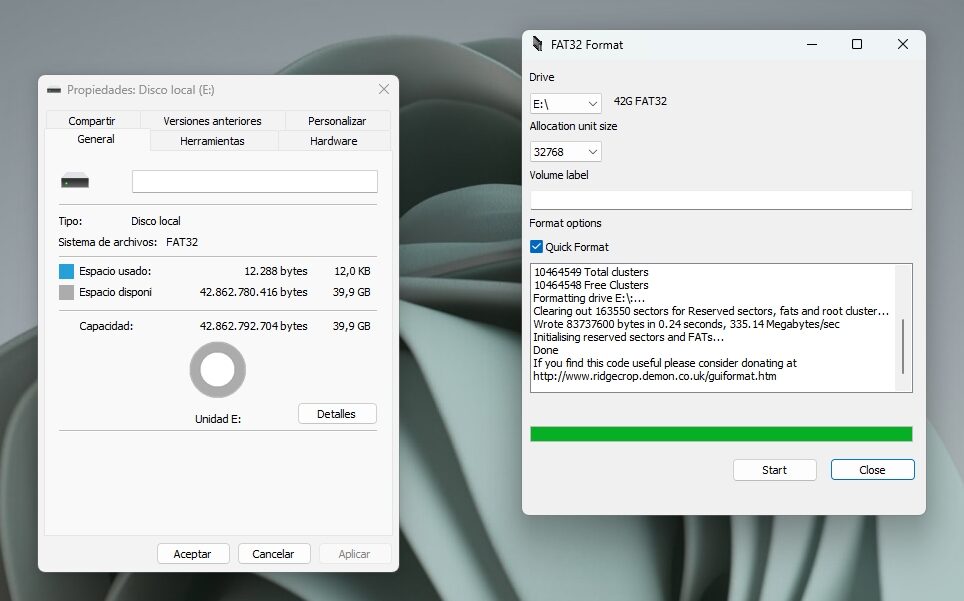Screen dimensions: 964x601
Task: Click the '42G FAT32' drive info text
Action: (640, 101)
